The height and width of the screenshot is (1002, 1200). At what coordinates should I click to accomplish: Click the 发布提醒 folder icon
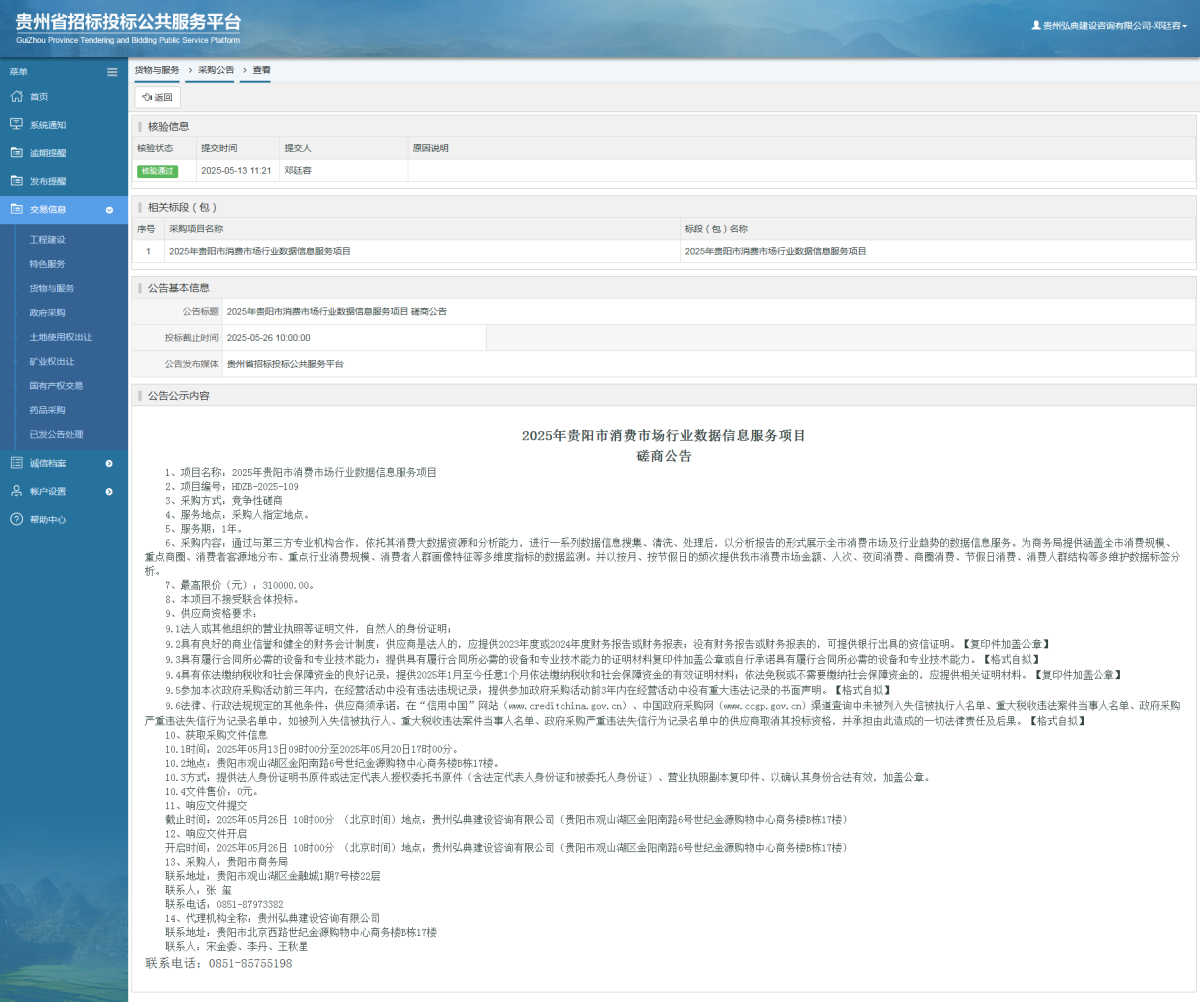point(16,181)
